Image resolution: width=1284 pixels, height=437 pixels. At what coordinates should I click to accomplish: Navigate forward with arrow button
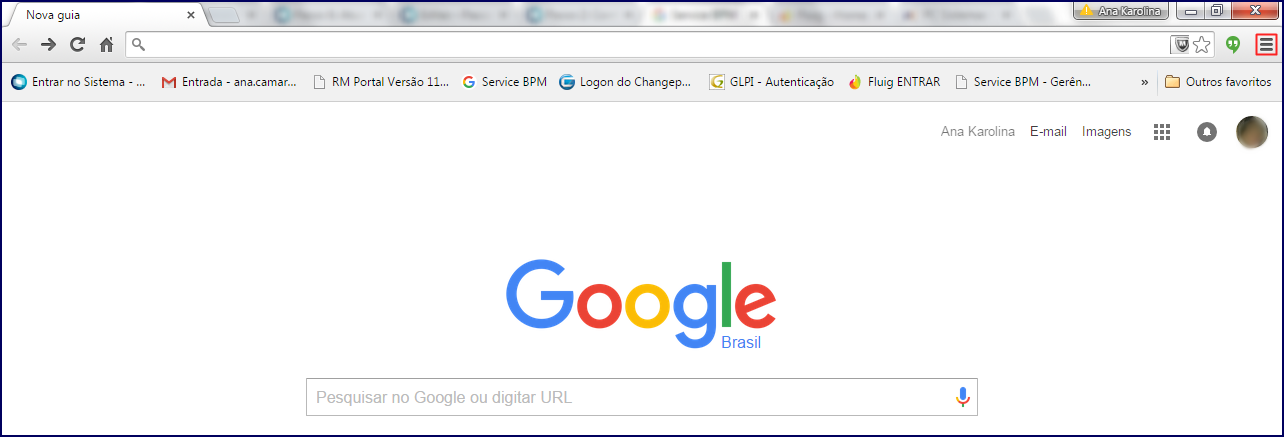click(x=48, y=44)
